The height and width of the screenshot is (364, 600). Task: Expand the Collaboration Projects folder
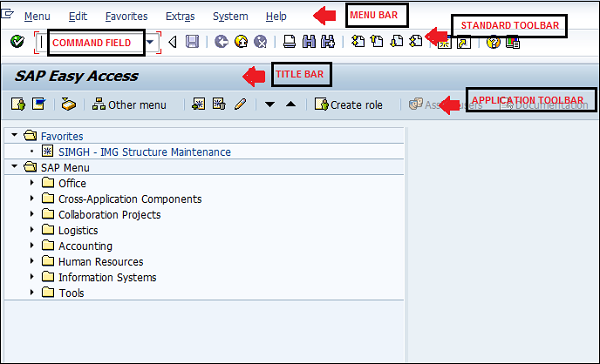(32, 214)
